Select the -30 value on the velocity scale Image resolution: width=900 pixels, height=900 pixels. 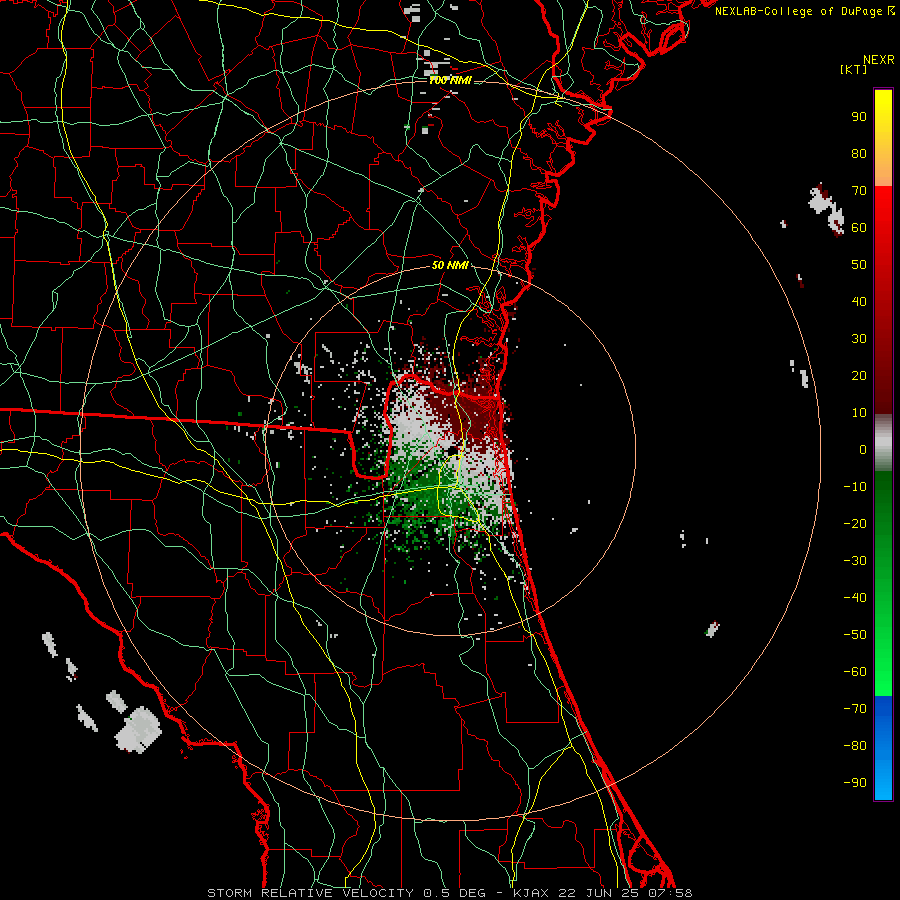click(x=855, y=561)
